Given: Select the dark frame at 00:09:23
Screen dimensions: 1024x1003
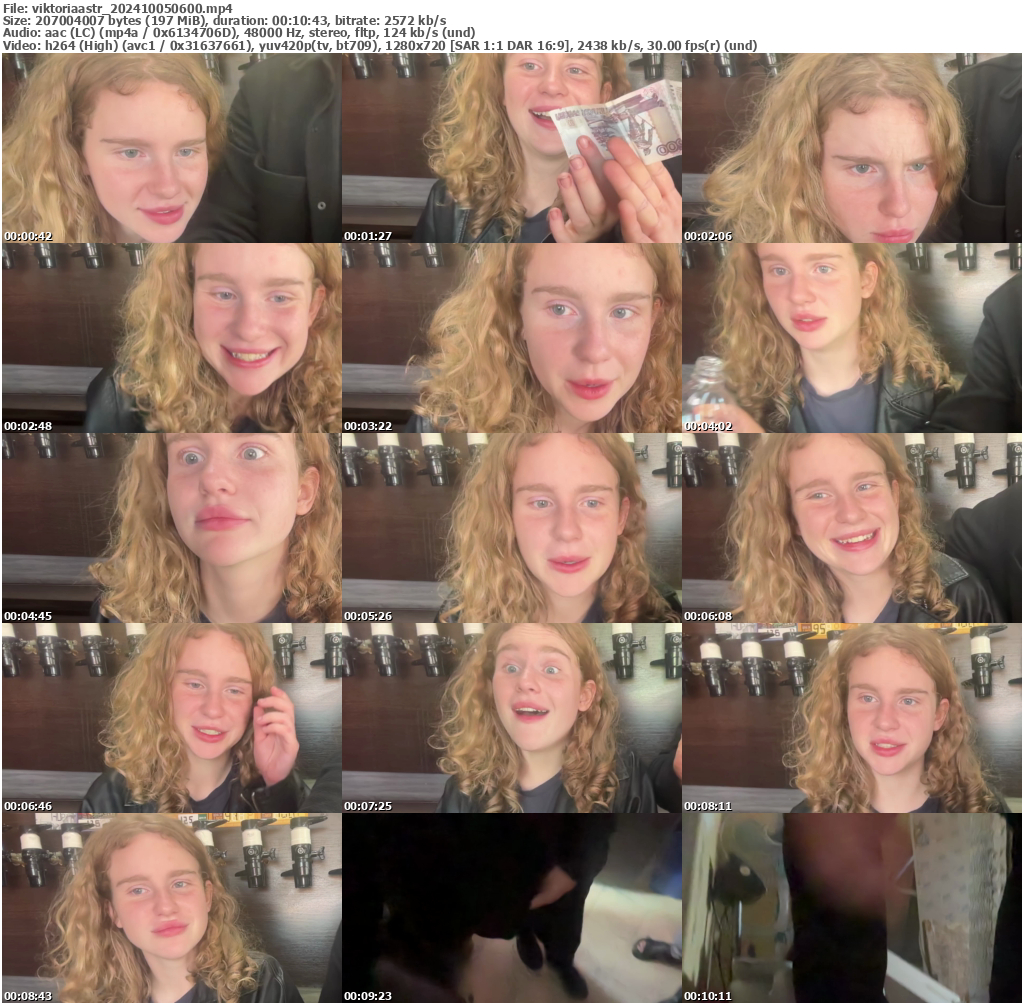Looking at the screenshot, I should point(510,907).
